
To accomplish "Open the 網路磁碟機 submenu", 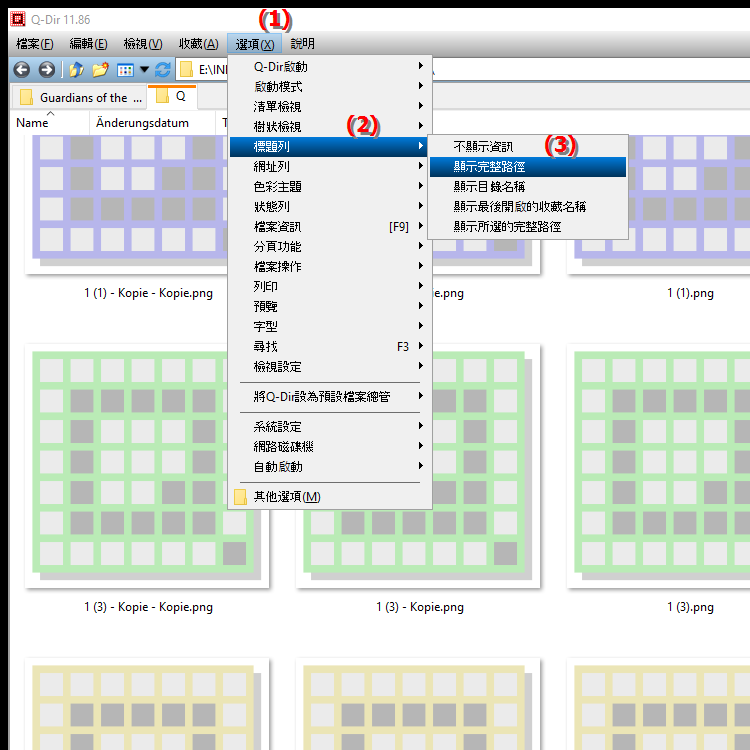I will (x=330, y=447).
